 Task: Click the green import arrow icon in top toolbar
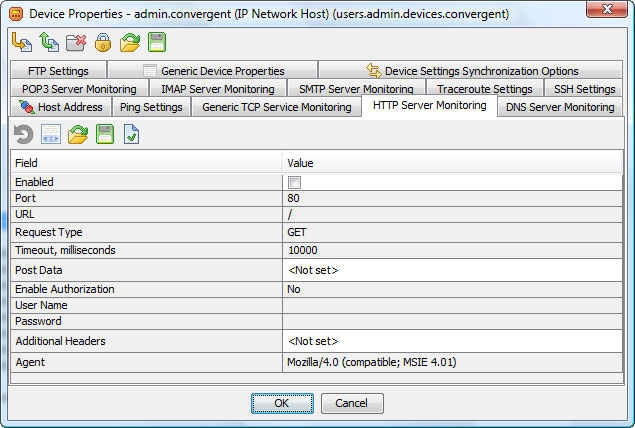click(x=49, y=42)
